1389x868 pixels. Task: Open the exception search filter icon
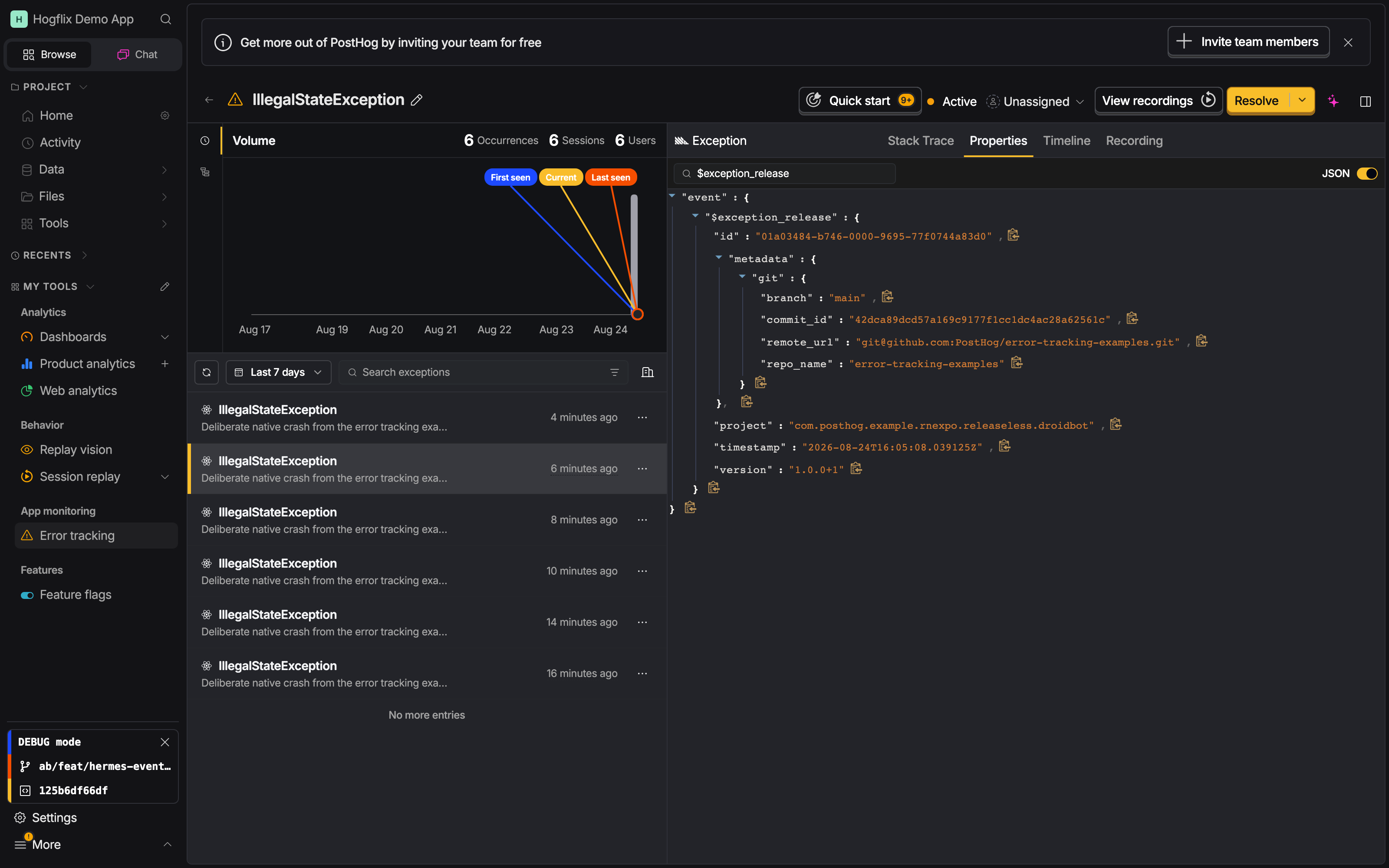(614, 372)
